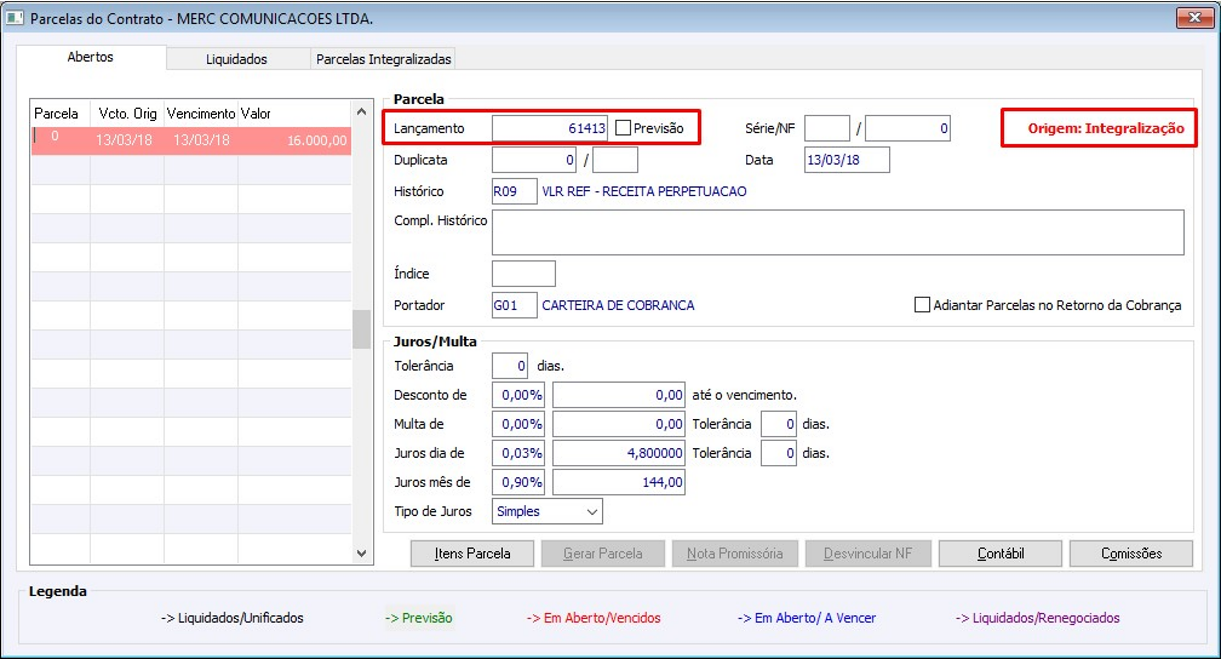The height and width of the screenshot is (661, 1221).
Task: Click the parcela list scrollbar thumb
Action: [x=362, y=329]
